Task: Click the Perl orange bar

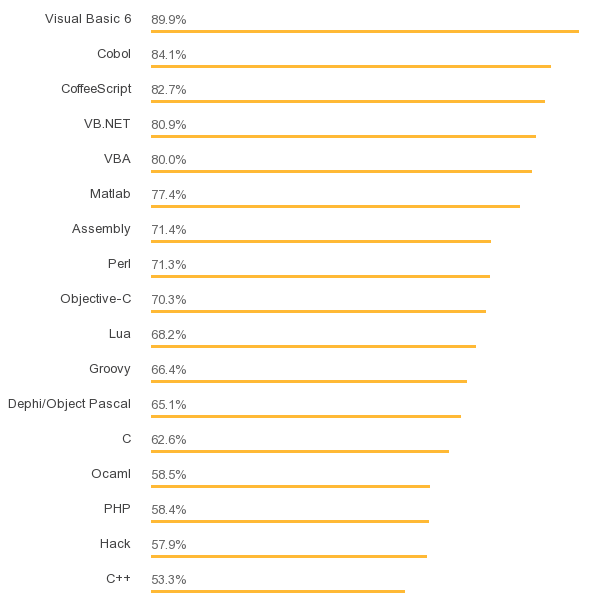Action: 320,276
